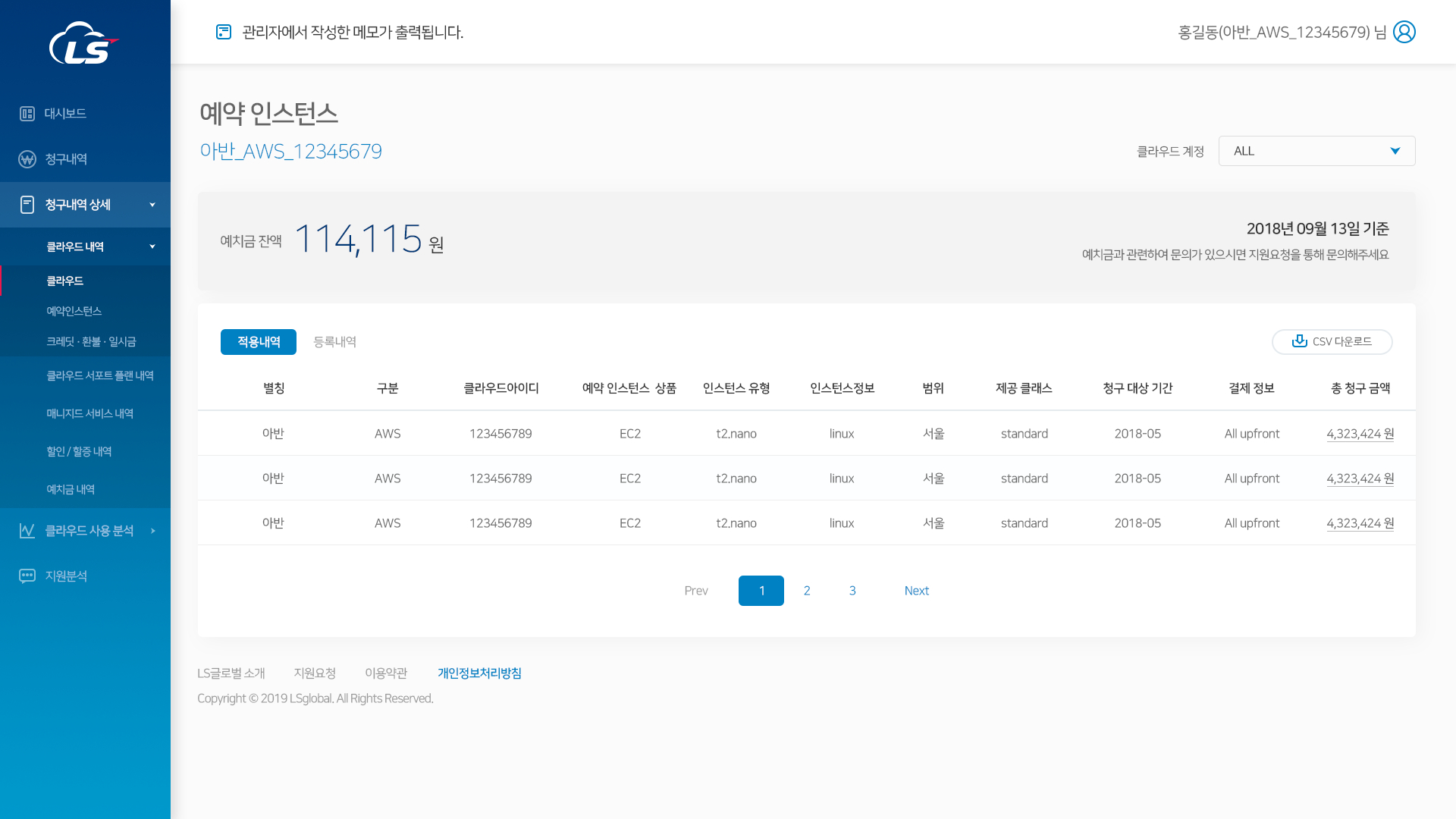Collapse the 클라우드 내역 submenu arrow
This screenshot has height=819, width=1456.
(152, 246)
